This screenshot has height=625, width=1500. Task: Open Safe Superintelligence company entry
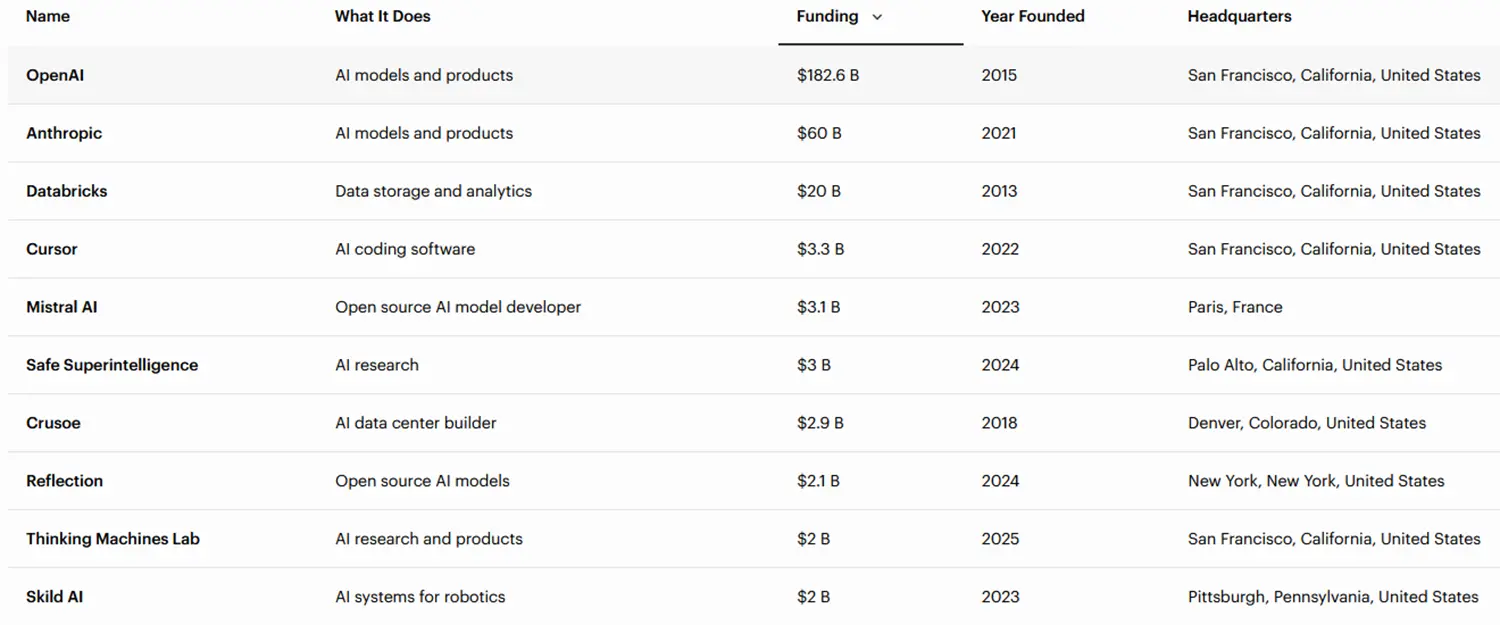[x=112, y=365]
